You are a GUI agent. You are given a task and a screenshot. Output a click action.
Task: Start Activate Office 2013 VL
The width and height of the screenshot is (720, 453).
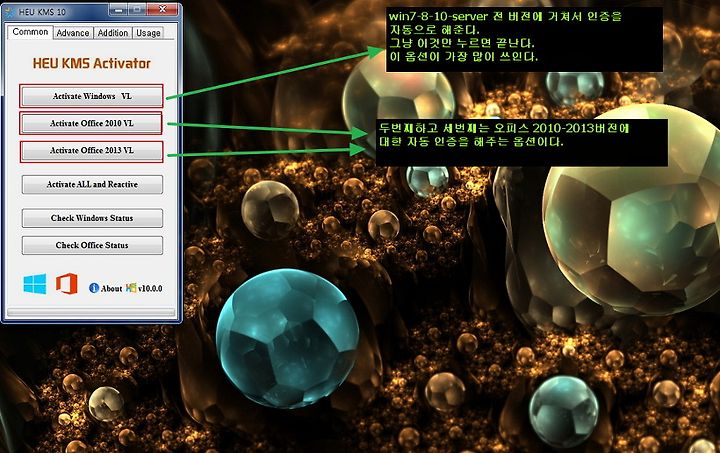click(x=92, y=151)
